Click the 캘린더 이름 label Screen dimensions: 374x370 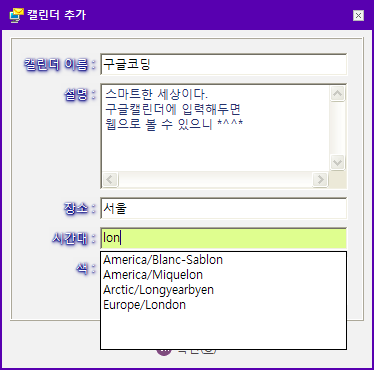click(59, 64)
